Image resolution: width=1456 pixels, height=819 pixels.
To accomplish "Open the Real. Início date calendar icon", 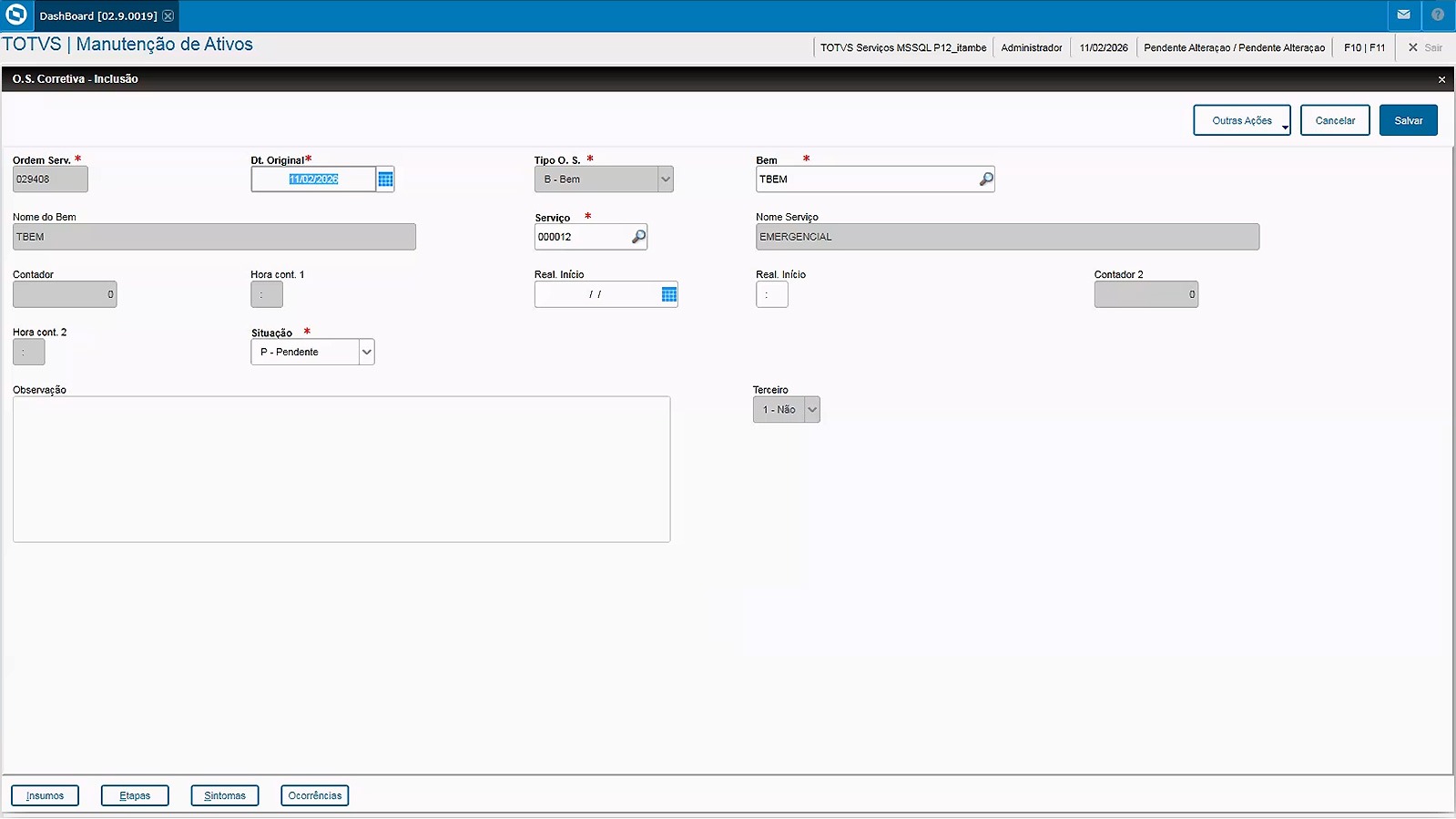I will pyautogui.click(x=668, y=294).
